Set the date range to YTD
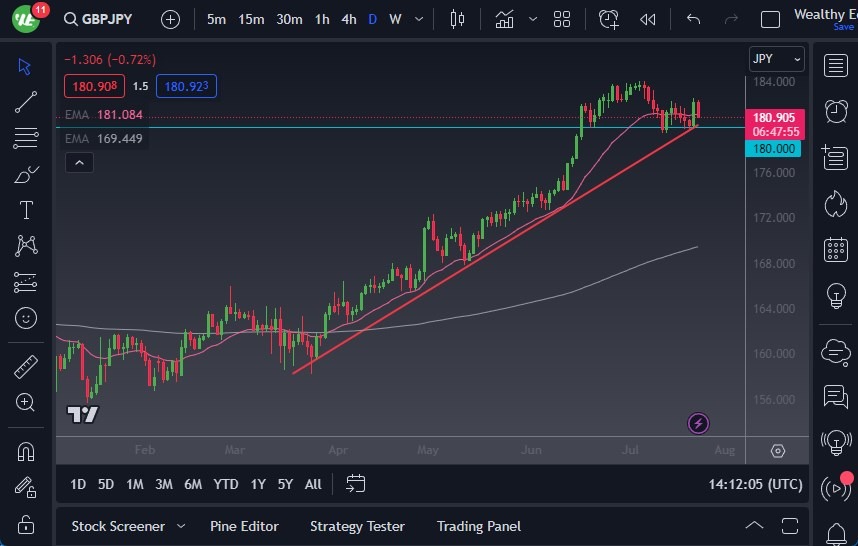Screen dimensions: 858x546 226,484
